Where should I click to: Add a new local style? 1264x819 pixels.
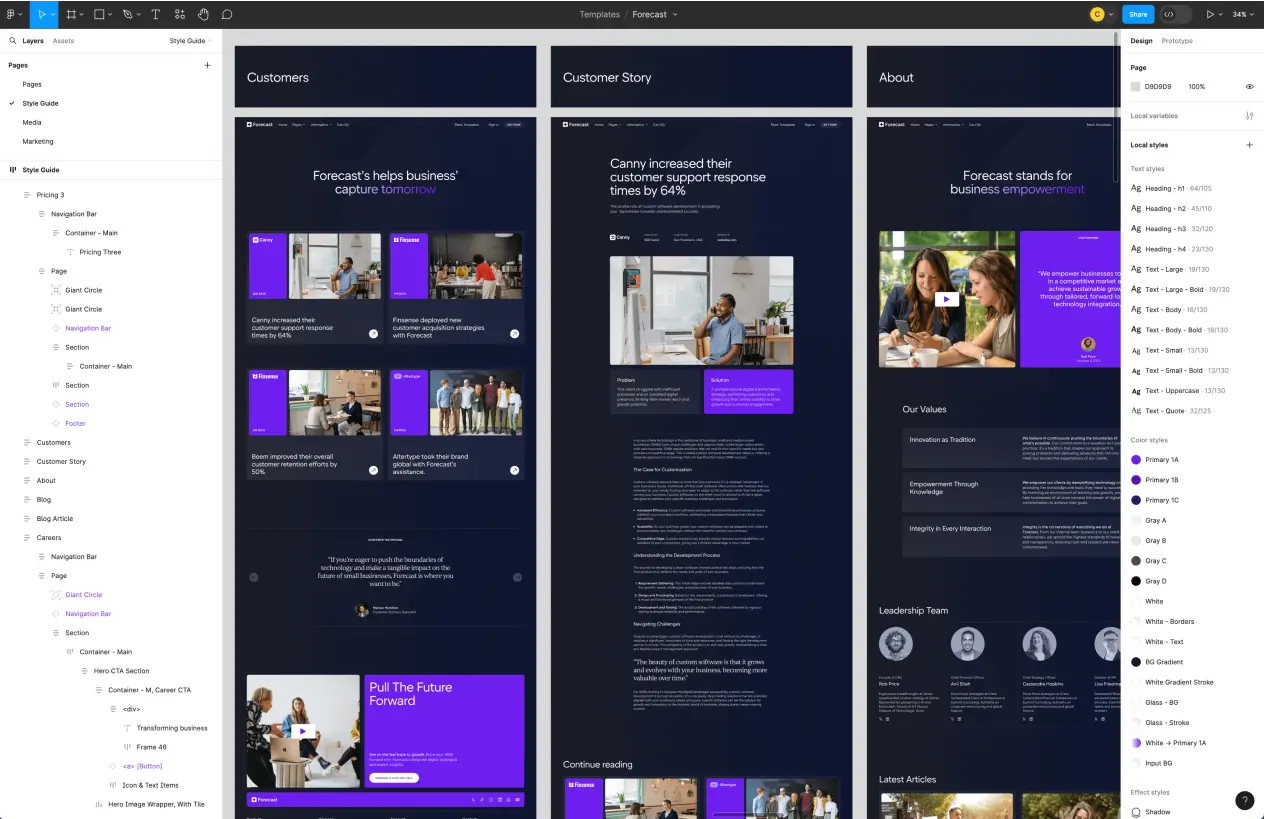click(1249, 145)
